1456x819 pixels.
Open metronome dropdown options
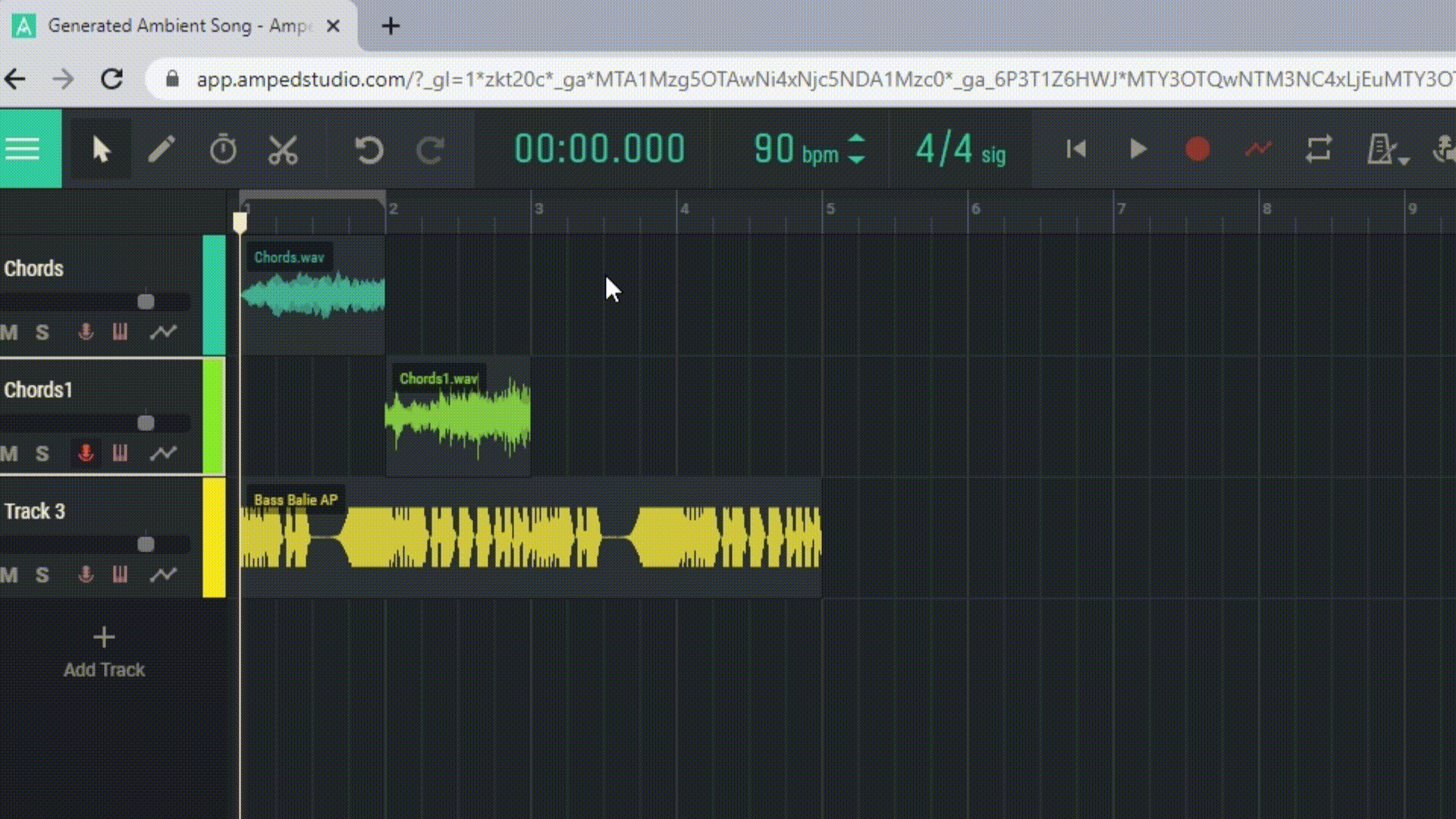(1404, 161)
